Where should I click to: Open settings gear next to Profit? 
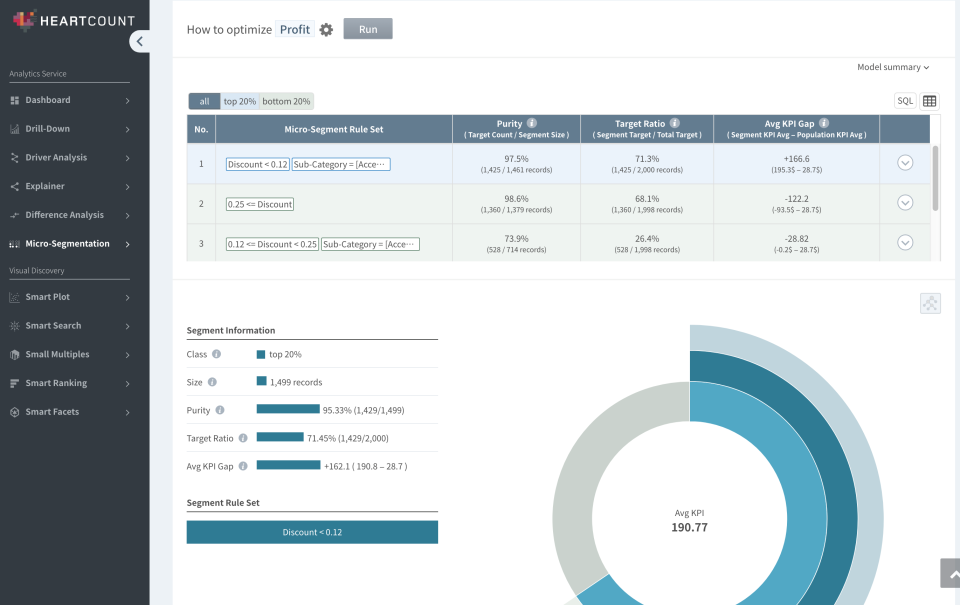326,30
